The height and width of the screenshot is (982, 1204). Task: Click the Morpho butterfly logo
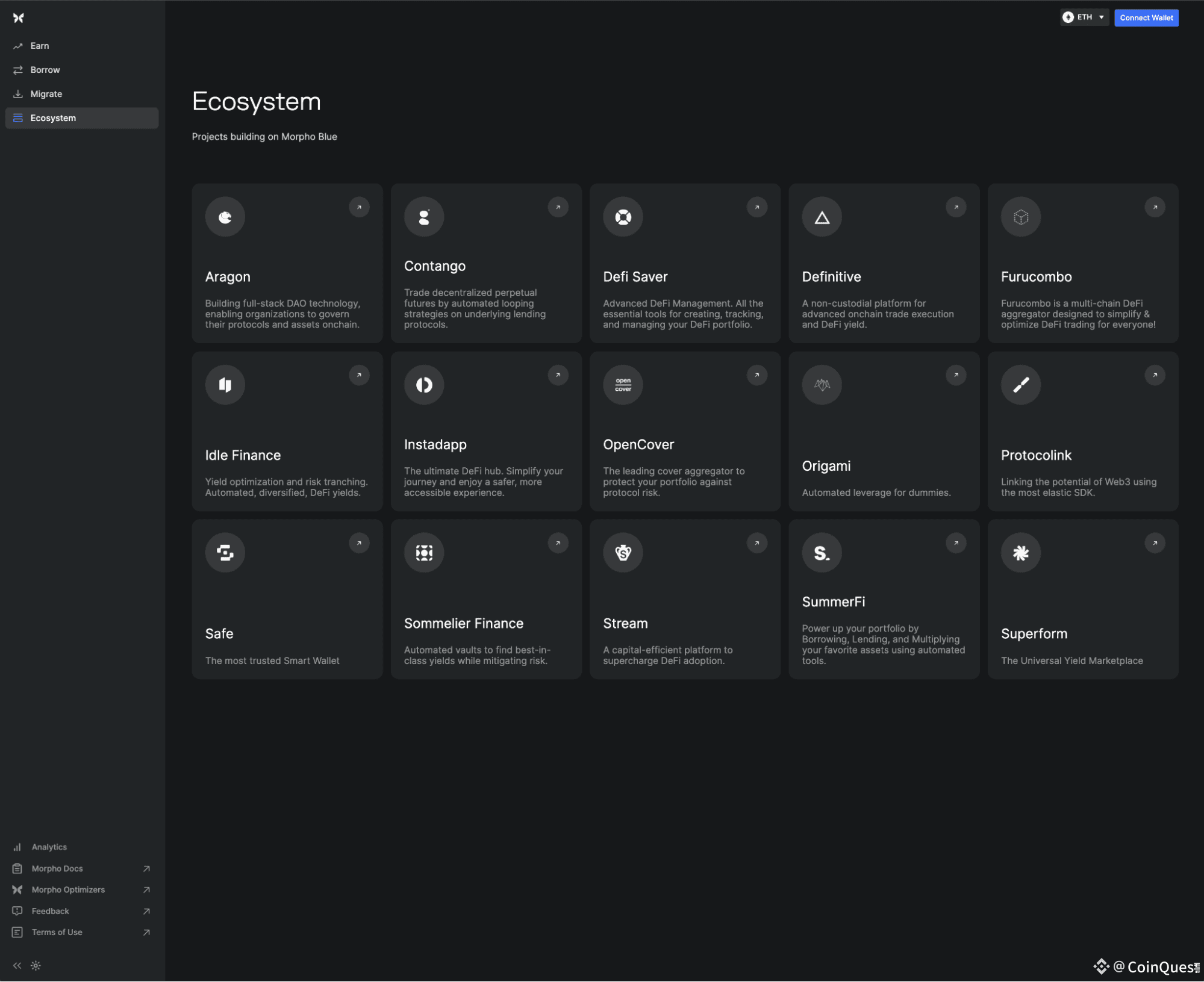pyautogui.click(x=19, y=18)
